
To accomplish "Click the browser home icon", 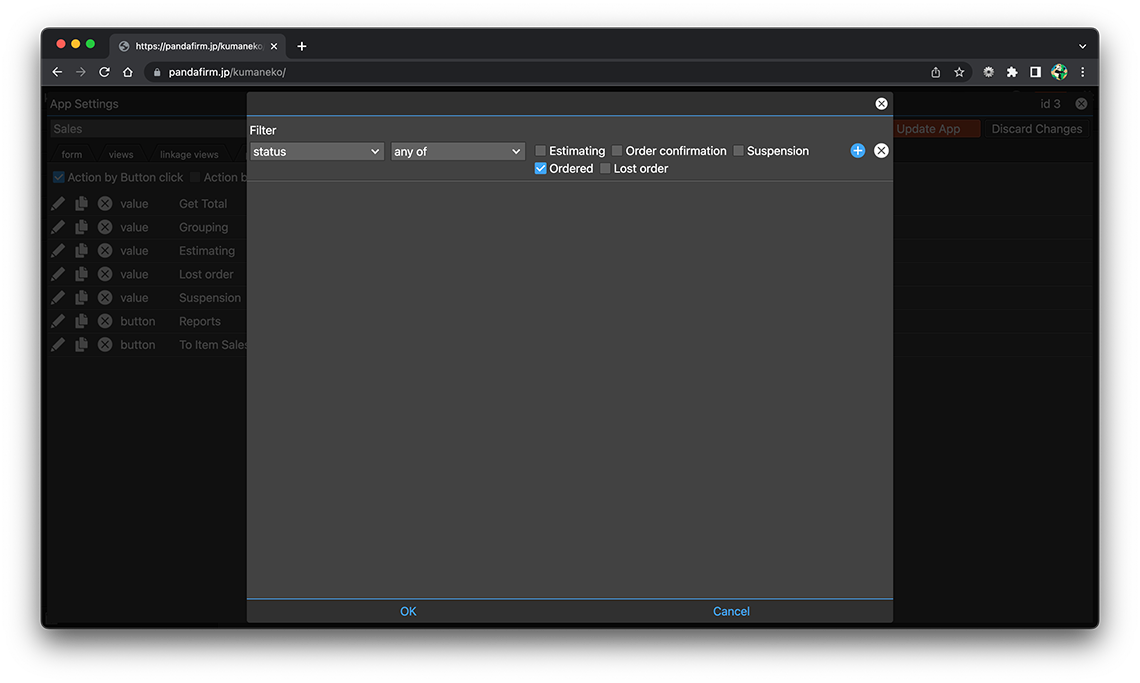I will (128, 72).
